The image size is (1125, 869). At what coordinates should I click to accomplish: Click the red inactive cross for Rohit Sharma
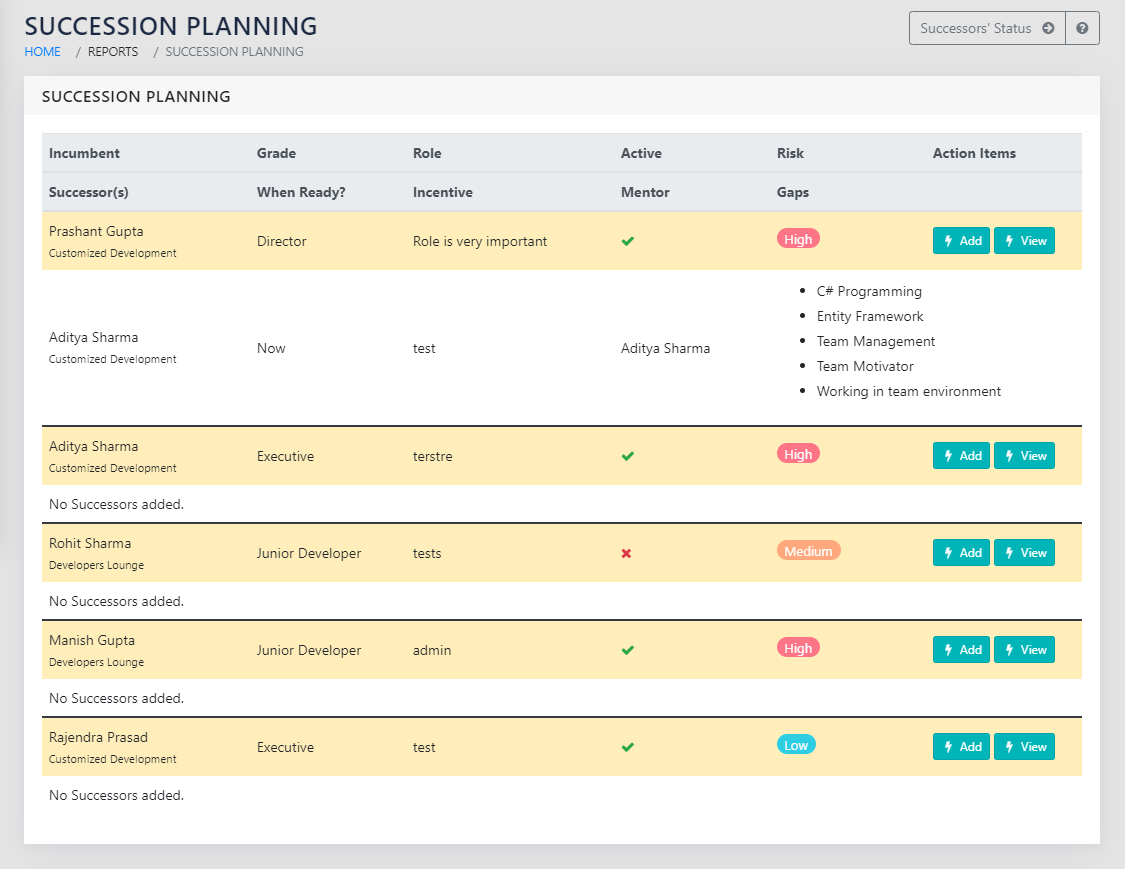tap(627, 553)
